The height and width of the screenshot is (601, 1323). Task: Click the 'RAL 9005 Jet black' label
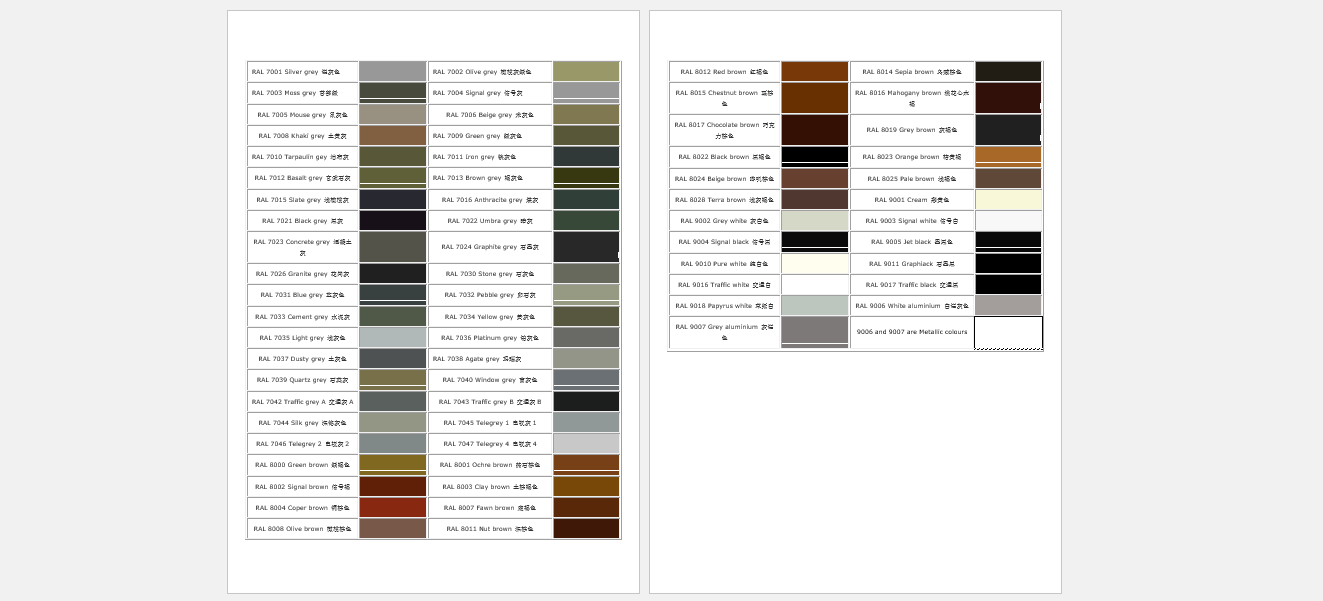[x=911, y=242]
